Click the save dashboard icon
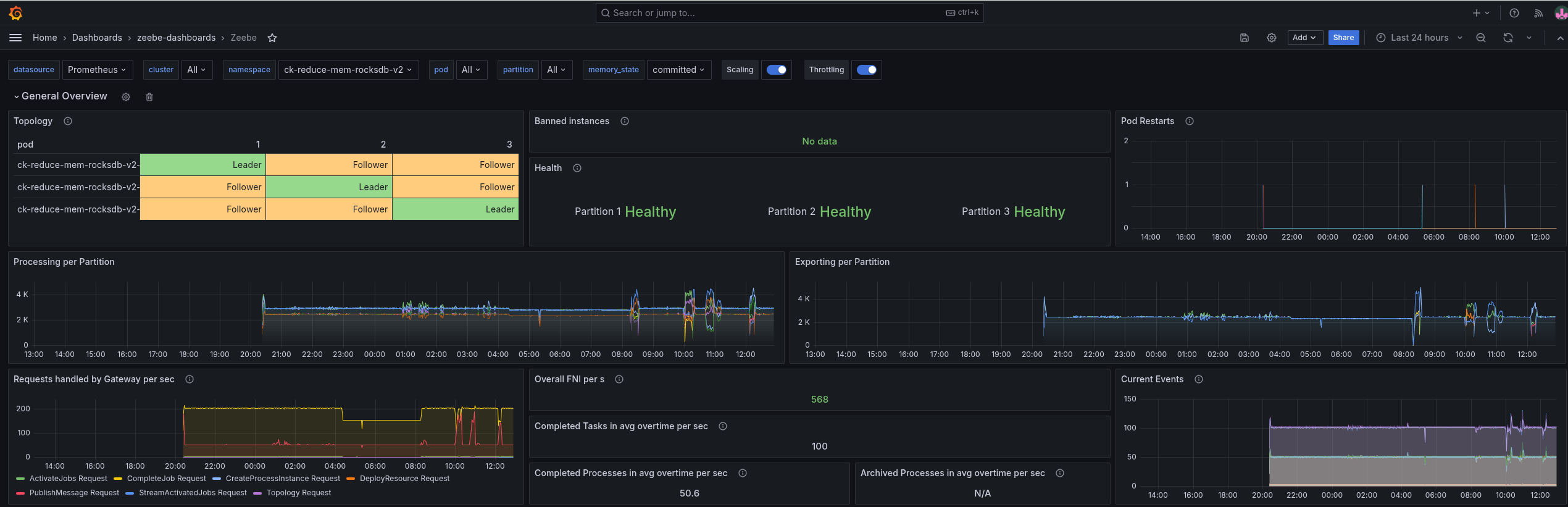This screenshot has width=1568, height=507. [1245, 38]
